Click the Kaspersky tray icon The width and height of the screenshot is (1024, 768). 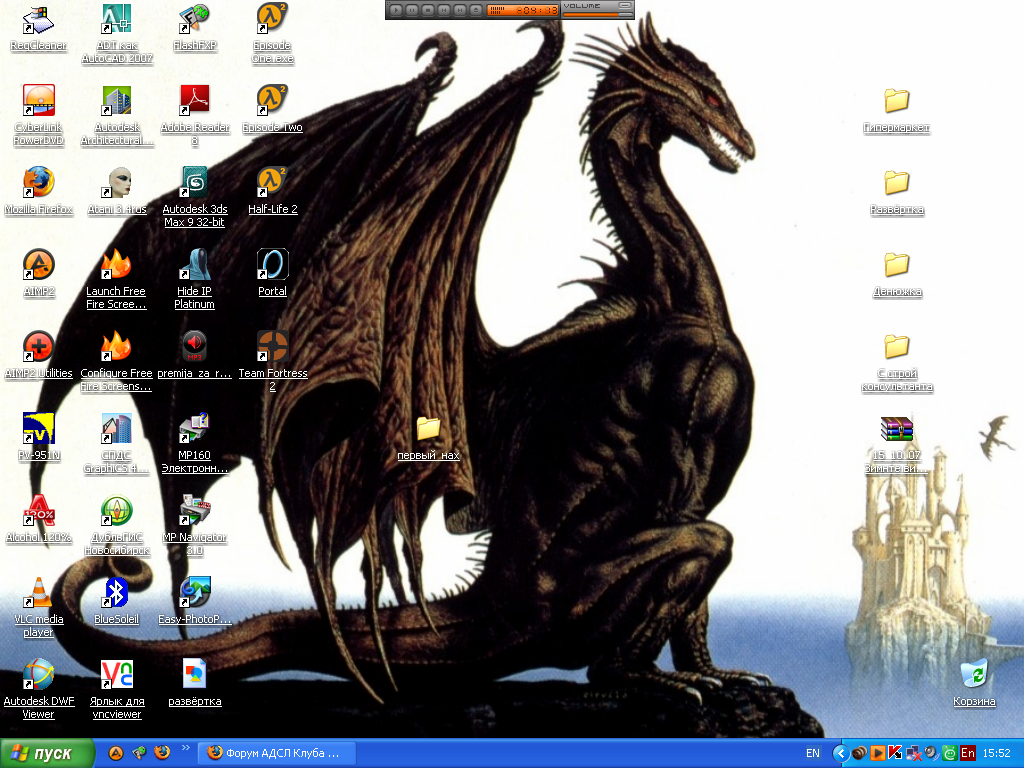click(x=895, y=753)
